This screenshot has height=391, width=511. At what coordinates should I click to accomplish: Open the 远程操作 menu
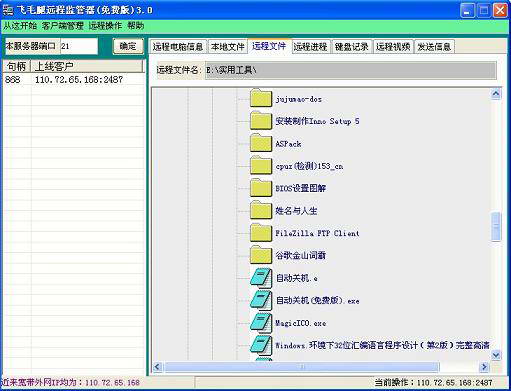[x=105, y=26]
